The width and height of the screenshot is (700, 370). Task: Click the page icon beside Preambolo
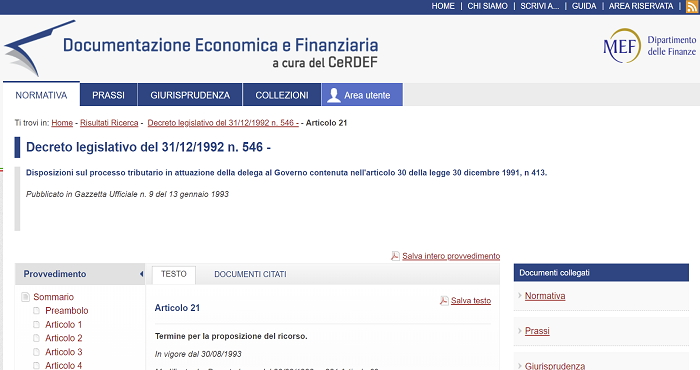(37, 311)
